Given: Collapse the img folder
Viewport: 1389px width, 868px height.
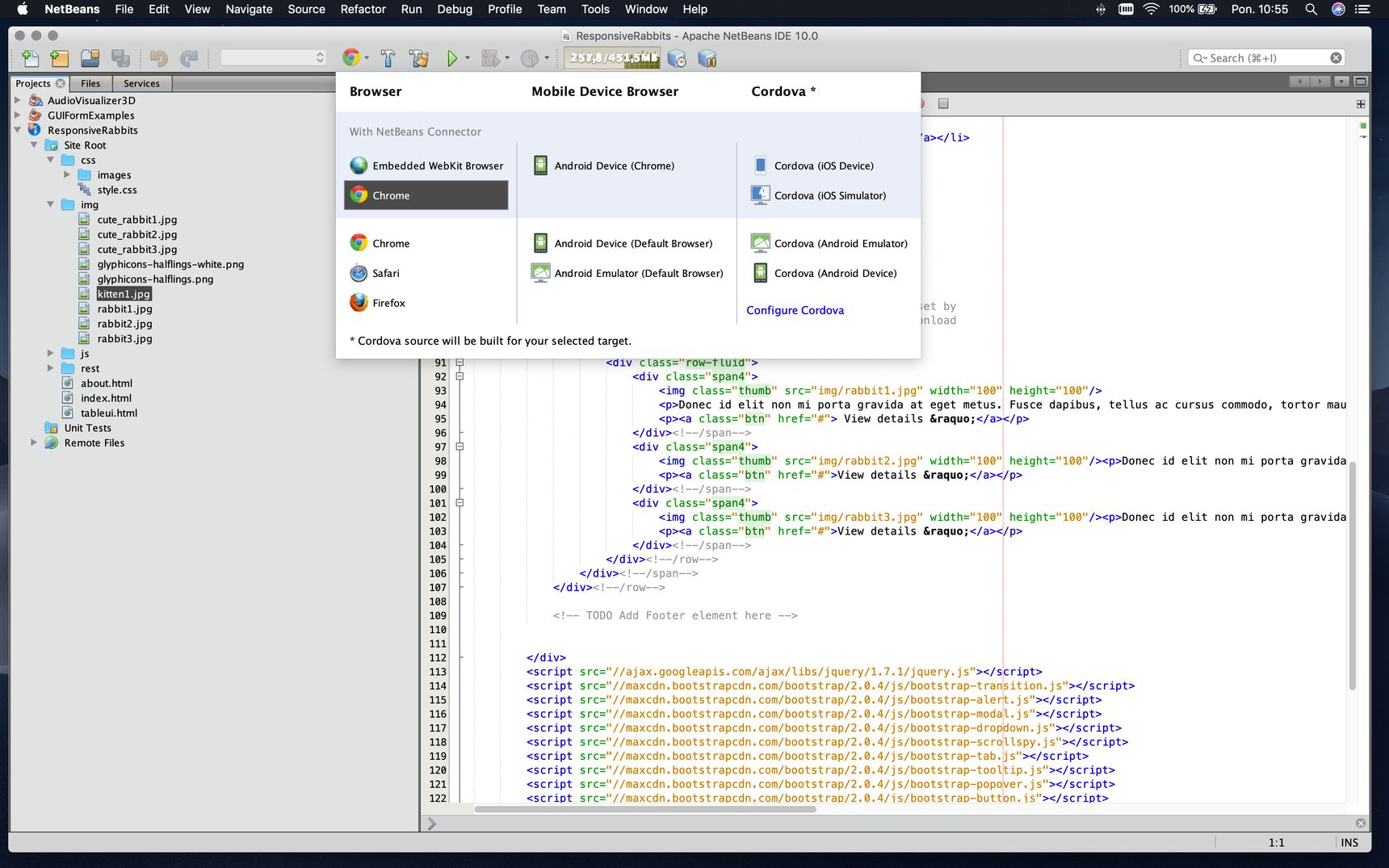Looking at the screenshot, I should (50, 204).
